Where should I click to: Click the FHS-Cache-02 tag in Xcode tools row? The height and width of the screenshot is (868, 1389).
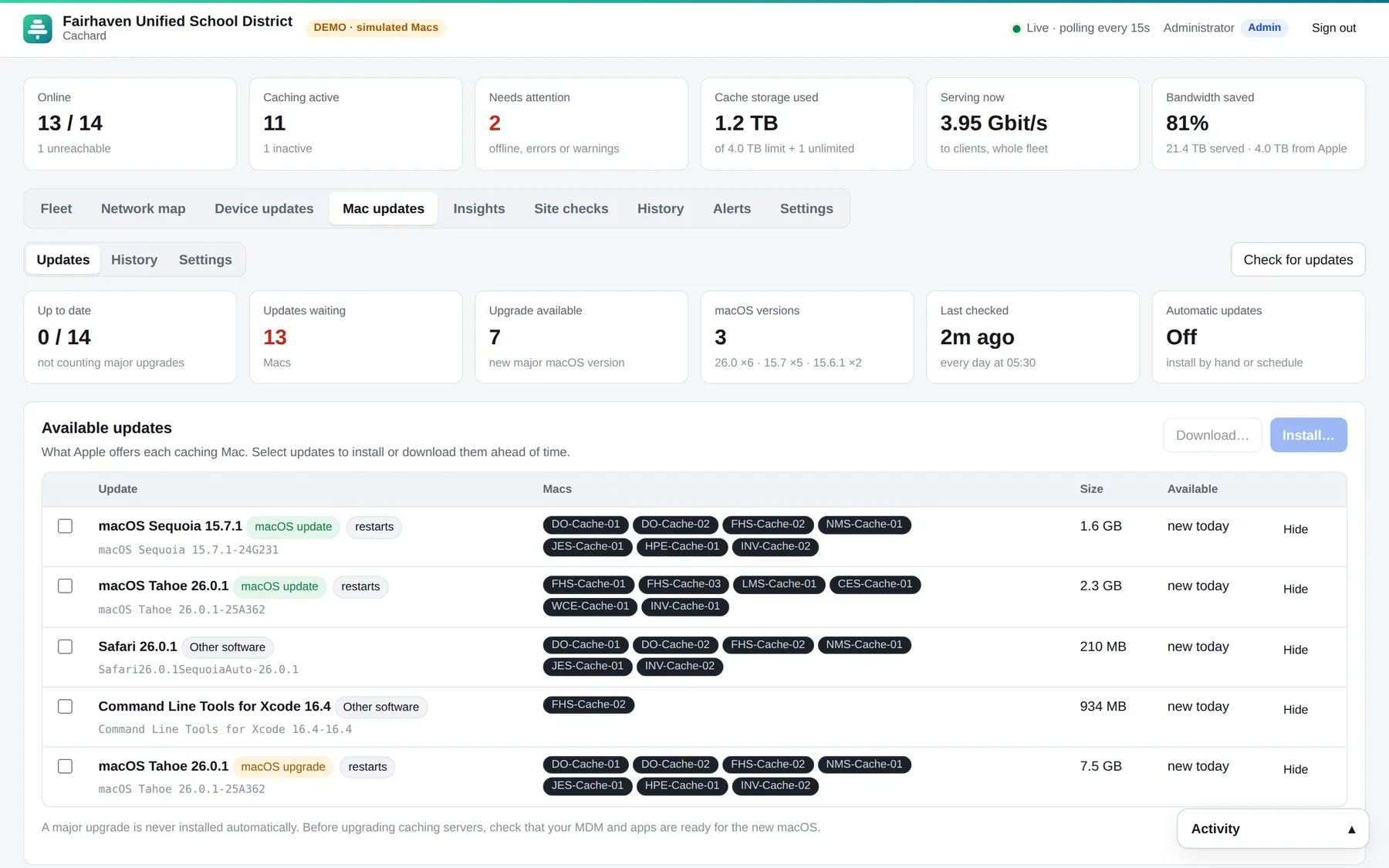(x=588, y=704)
